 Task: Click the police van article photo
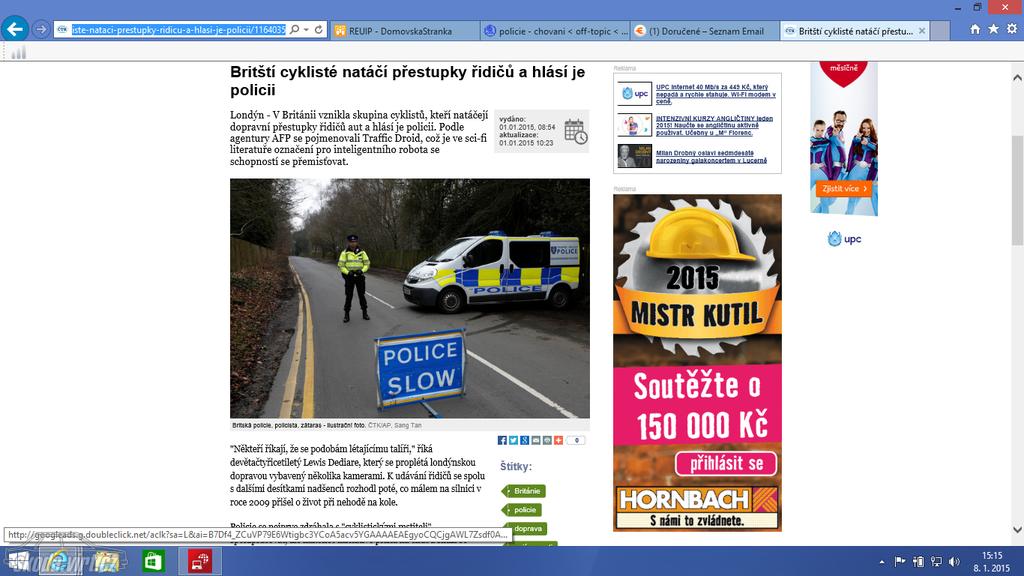(x=409, y=298)
